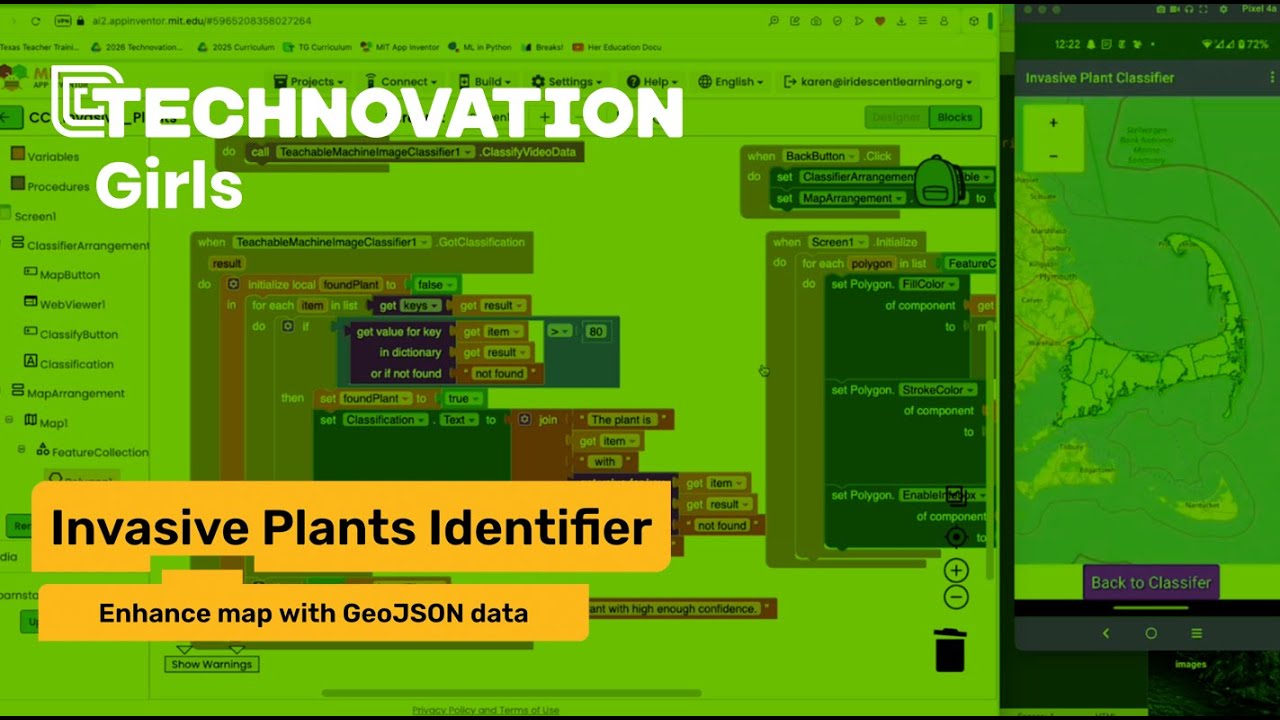The width and height of the screenshot is (1280, 720).
Task: Open the greater-than comparison operator dropdown
Action: point(560,331)
